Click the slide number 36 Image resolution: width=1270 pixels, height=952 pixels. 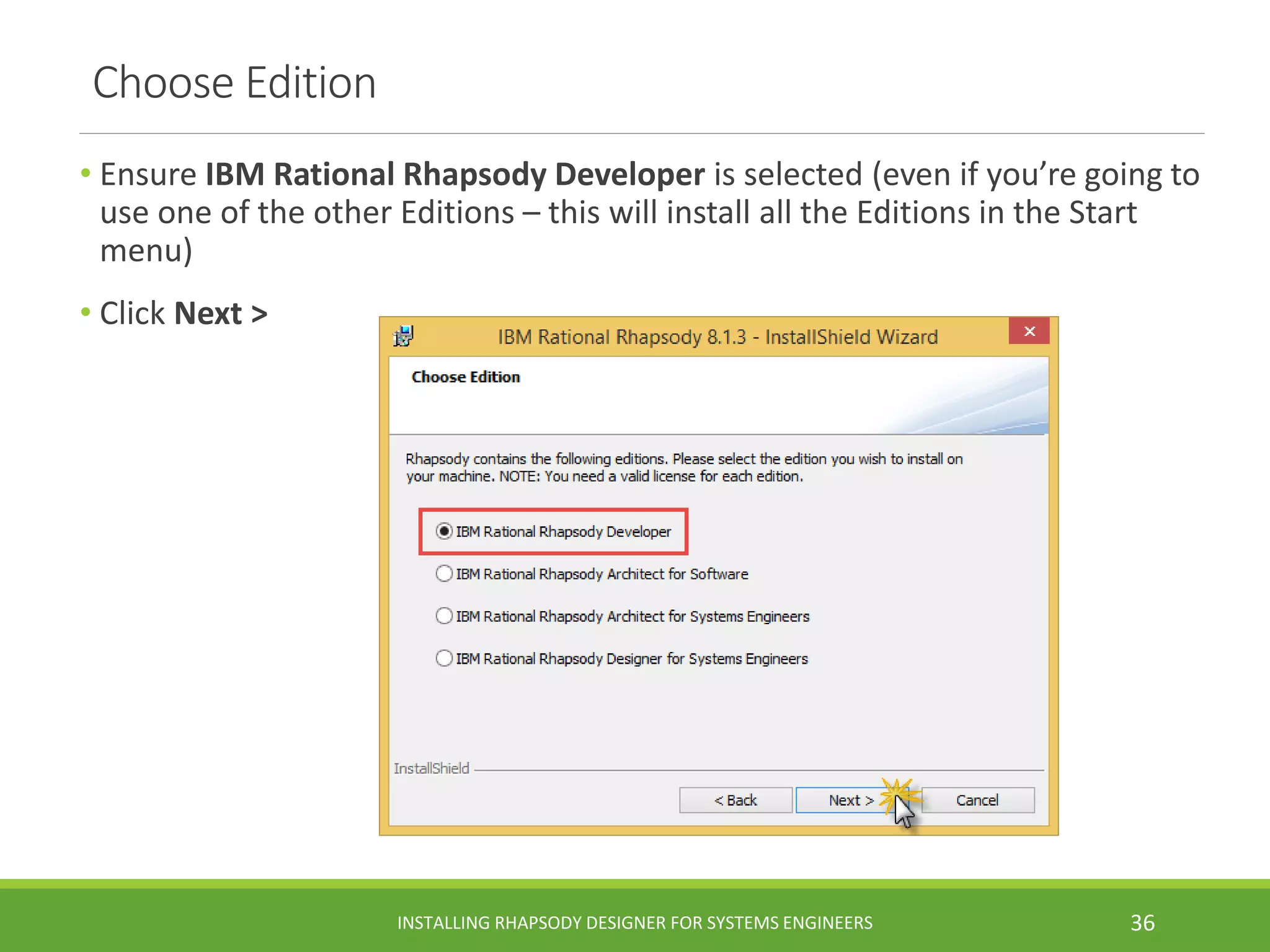[x=1142, y=923]
